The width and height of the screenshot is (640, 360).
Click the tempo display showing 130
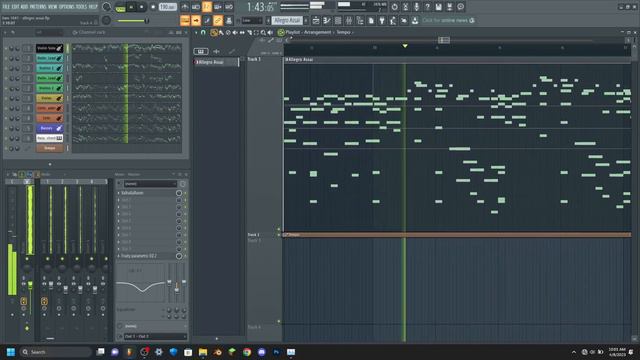167,7
